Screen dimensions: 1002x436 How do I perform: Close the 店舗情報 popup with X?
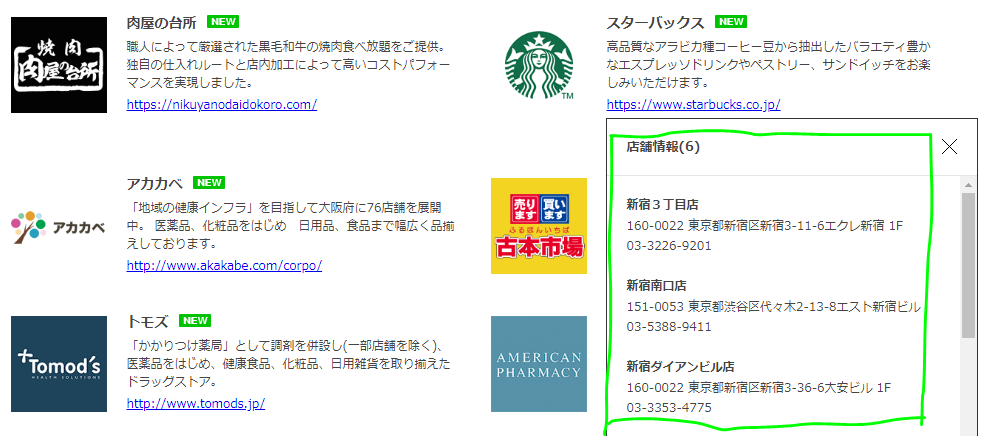[x=950, y=147]
